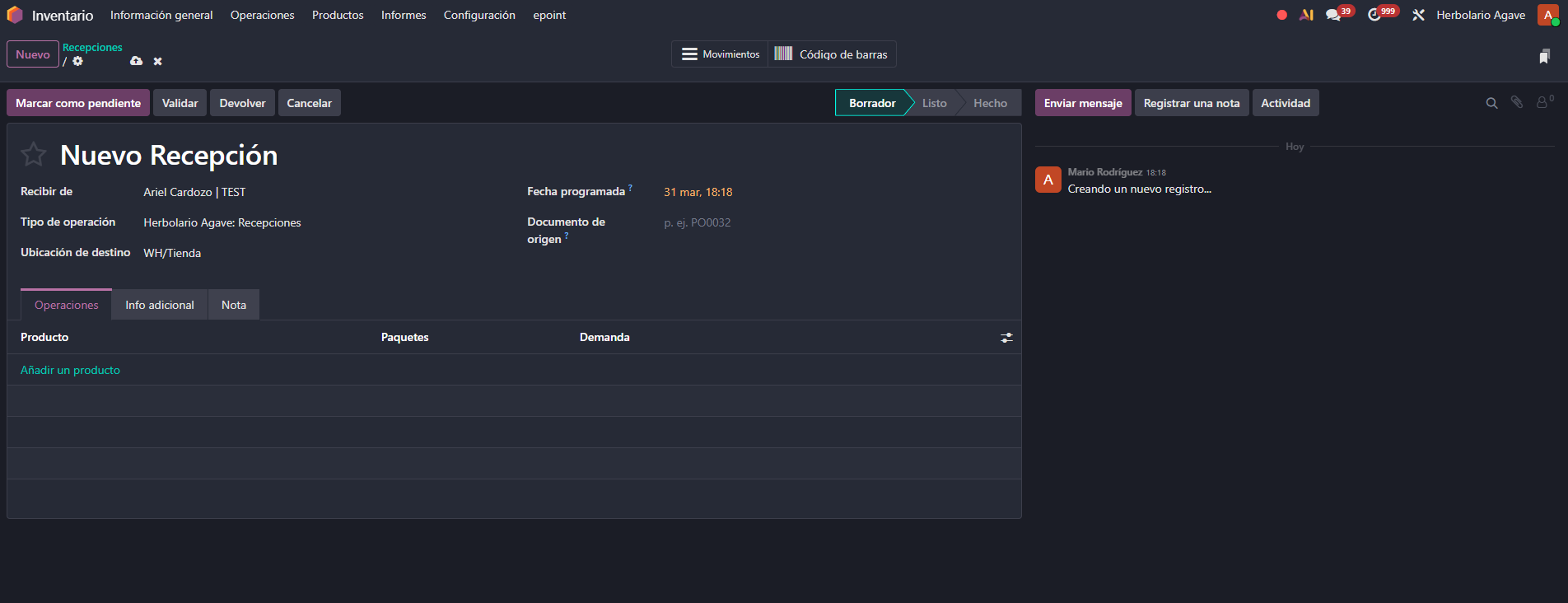Viewport: 1568px width, 603px height.
Task: Click the attachments paperclip icon
Action: point(1516,102)
